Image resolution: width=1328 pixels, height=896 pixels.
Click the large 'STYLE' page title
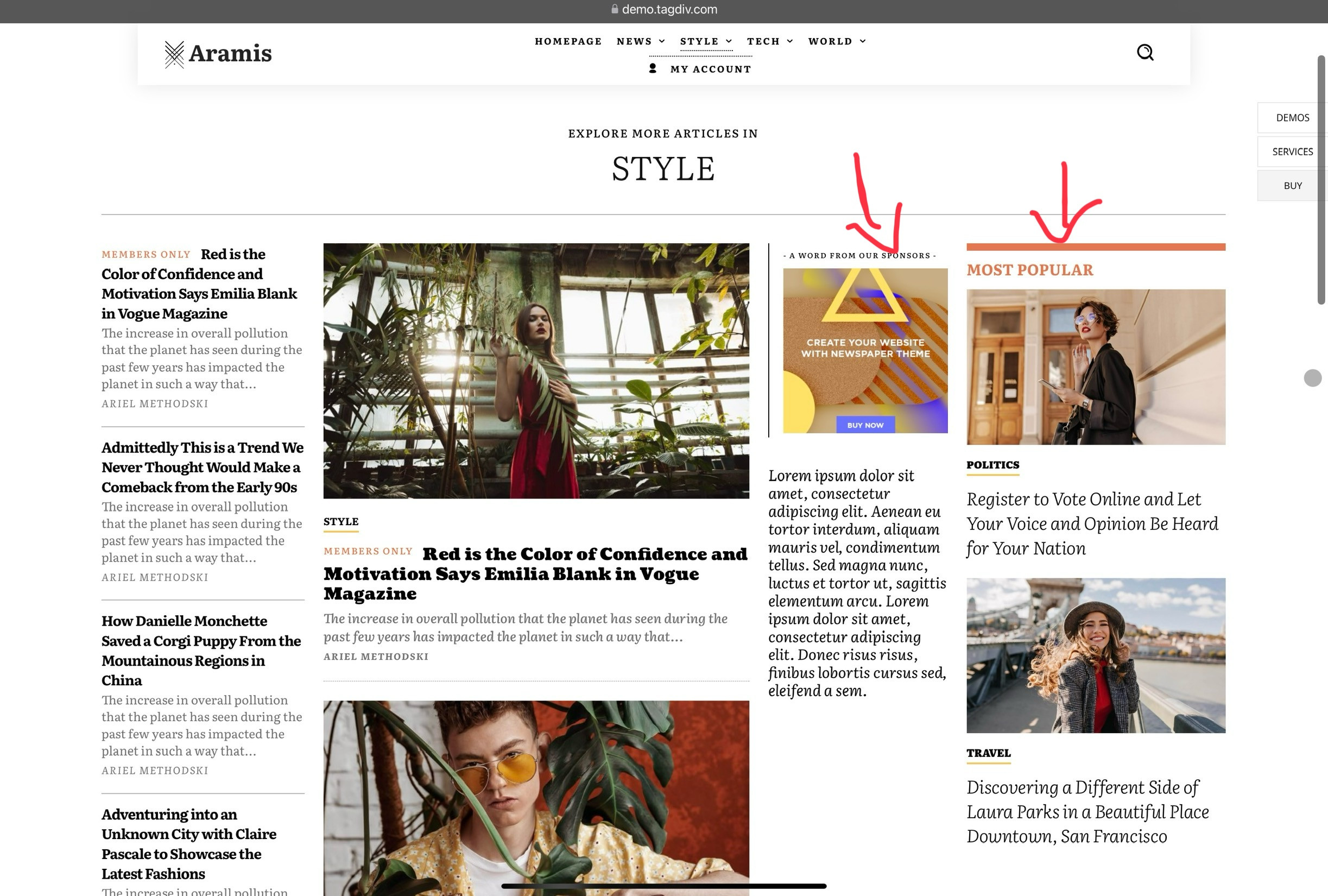coord(662,168)
